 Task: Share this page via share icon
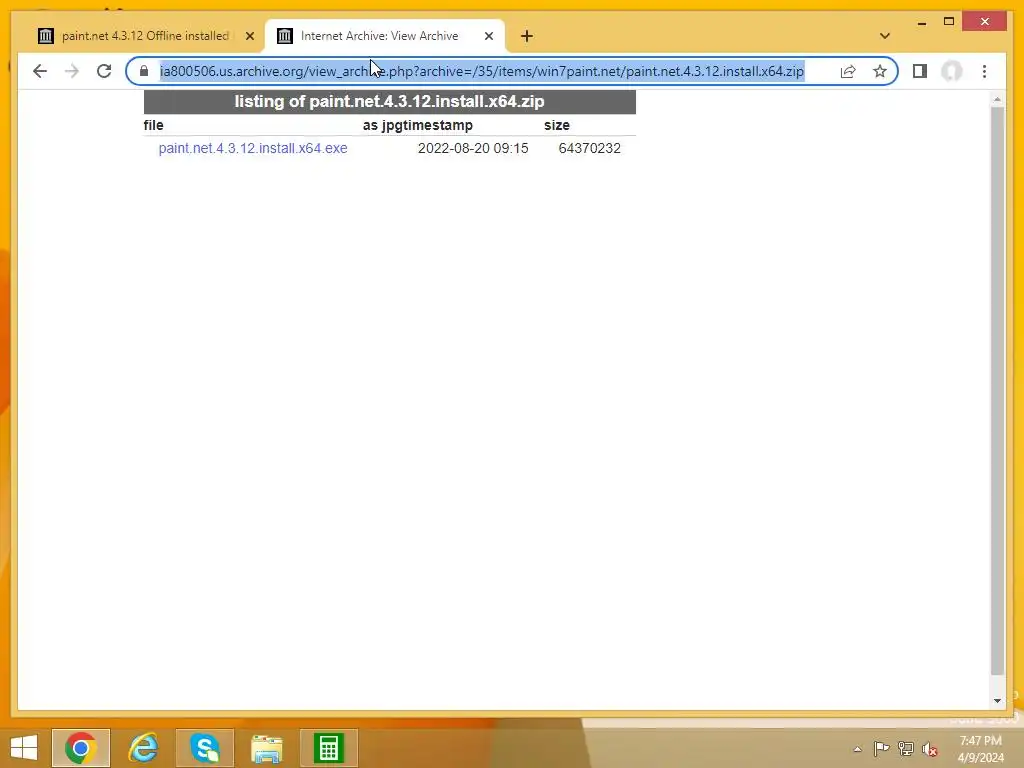tap(848, 71)
